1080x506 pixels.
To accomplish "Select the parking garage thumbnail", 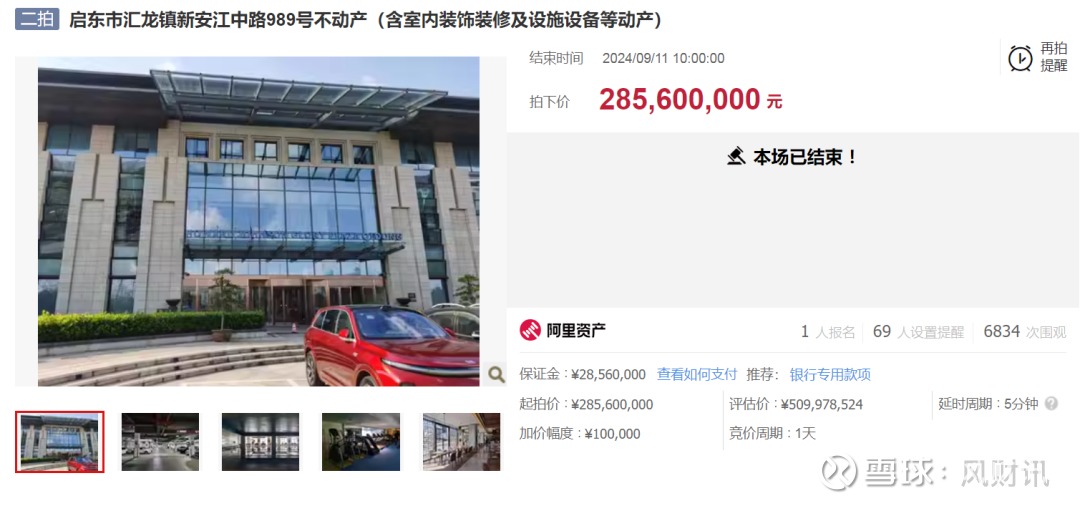I will 160,442.
